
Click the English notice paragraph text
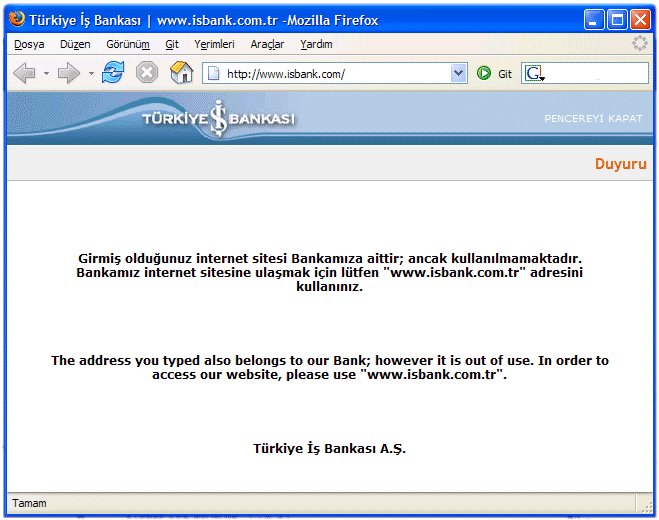pyautogui.click(x=330, y=367)
